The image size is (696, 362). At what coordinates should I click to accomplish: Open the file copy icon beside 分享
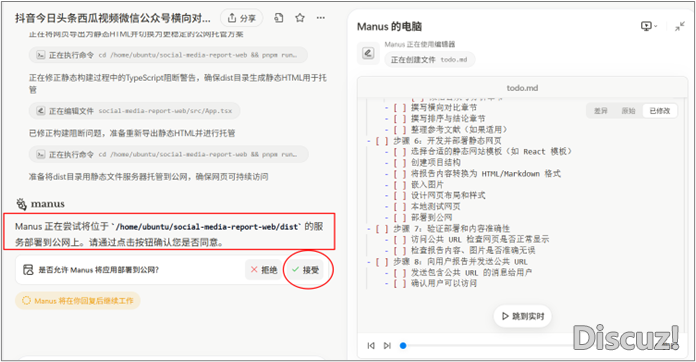pyautogui.click(x=279, y=18)
